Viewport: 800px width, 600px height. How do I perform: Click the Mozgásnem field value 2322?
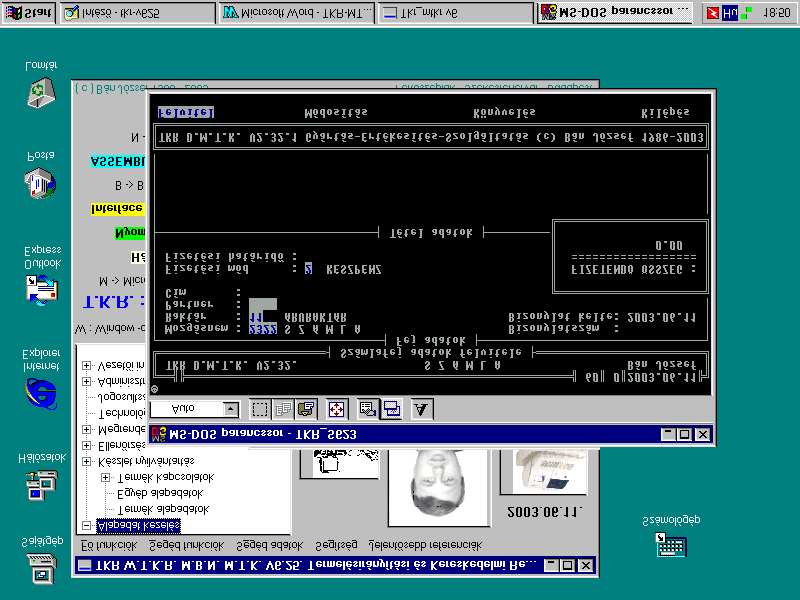point(263,330)
